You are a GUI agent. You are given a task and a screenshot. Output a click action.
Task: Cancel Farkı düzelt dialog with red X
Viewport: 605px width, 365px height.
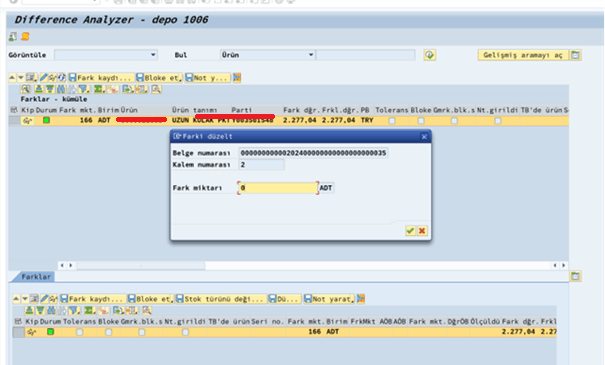pos(422,231)
